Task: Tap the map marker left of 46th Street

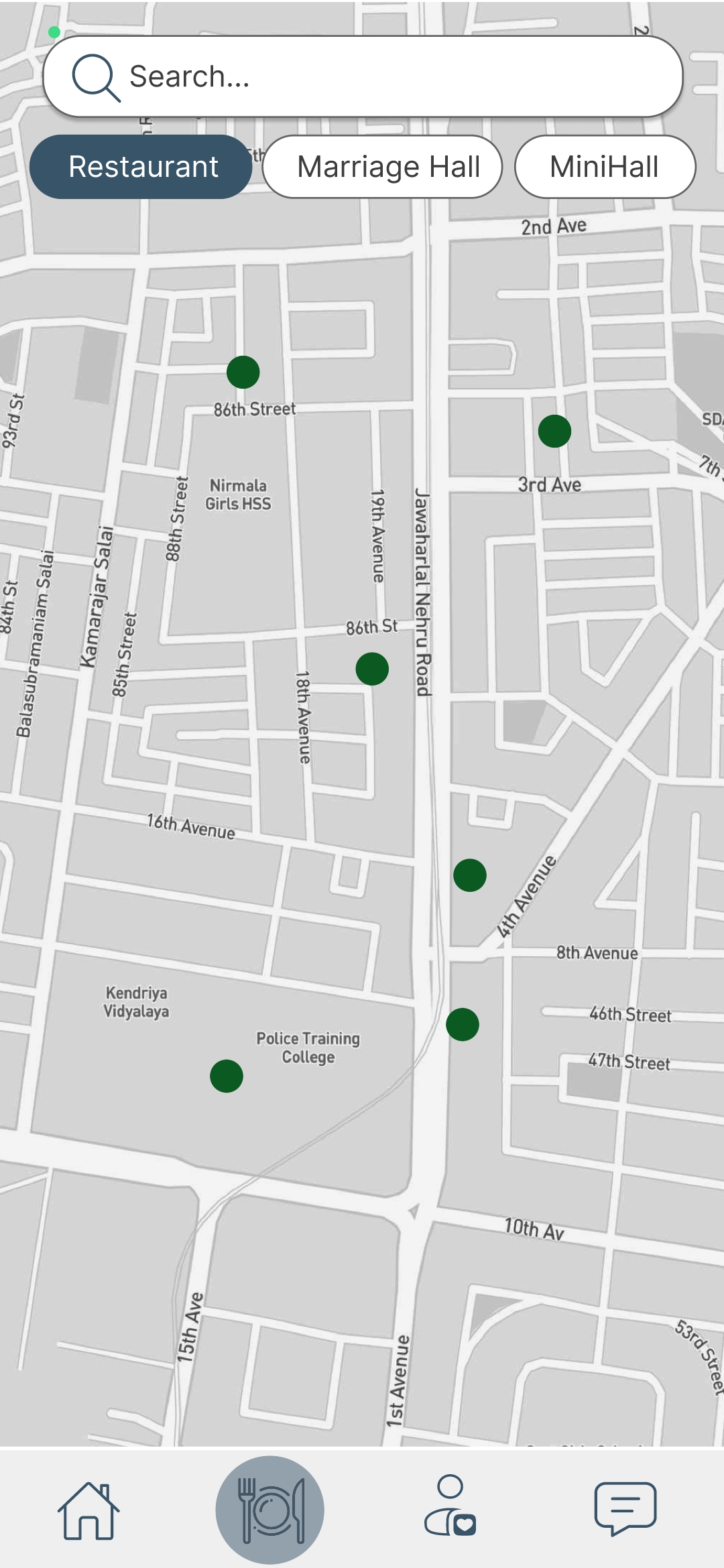Action: pos(463,1025)
